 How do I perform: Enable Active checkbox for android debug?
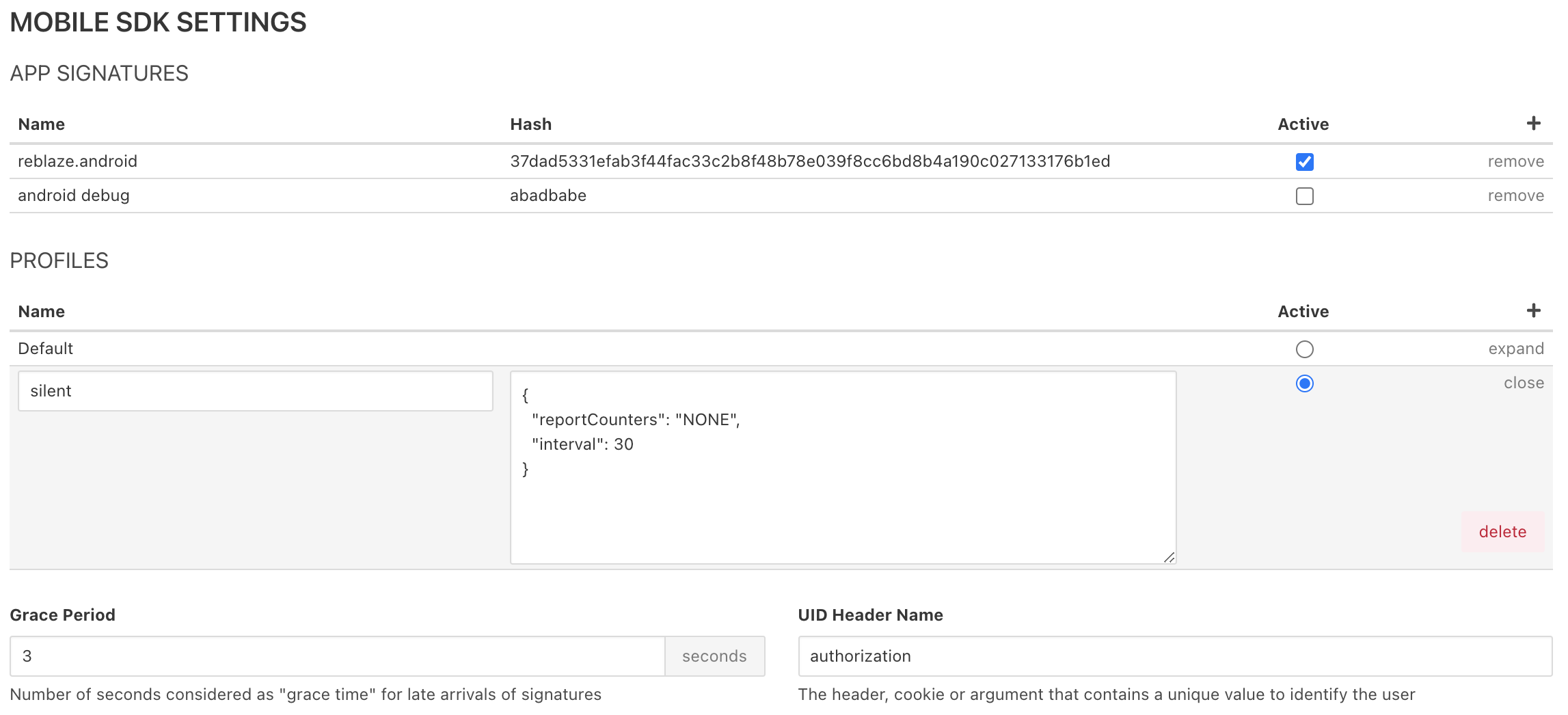1304,196
